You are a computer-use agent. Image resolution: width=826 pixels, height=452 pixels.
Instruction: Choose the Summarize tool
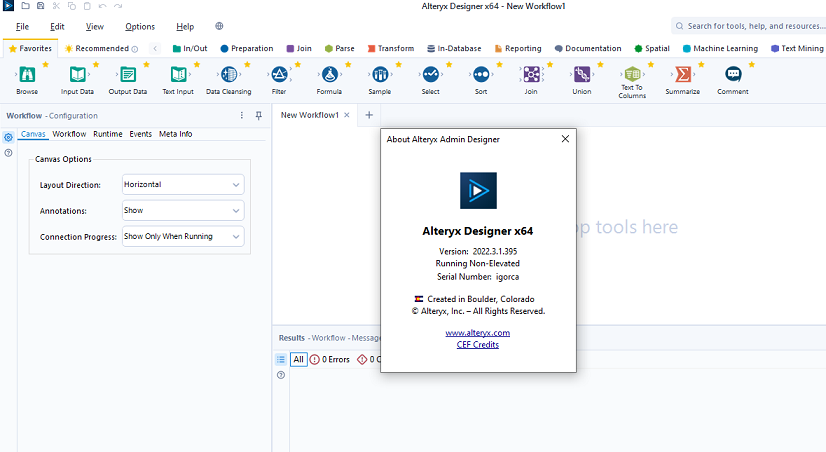pyautogui.click(x=683, y=74)
